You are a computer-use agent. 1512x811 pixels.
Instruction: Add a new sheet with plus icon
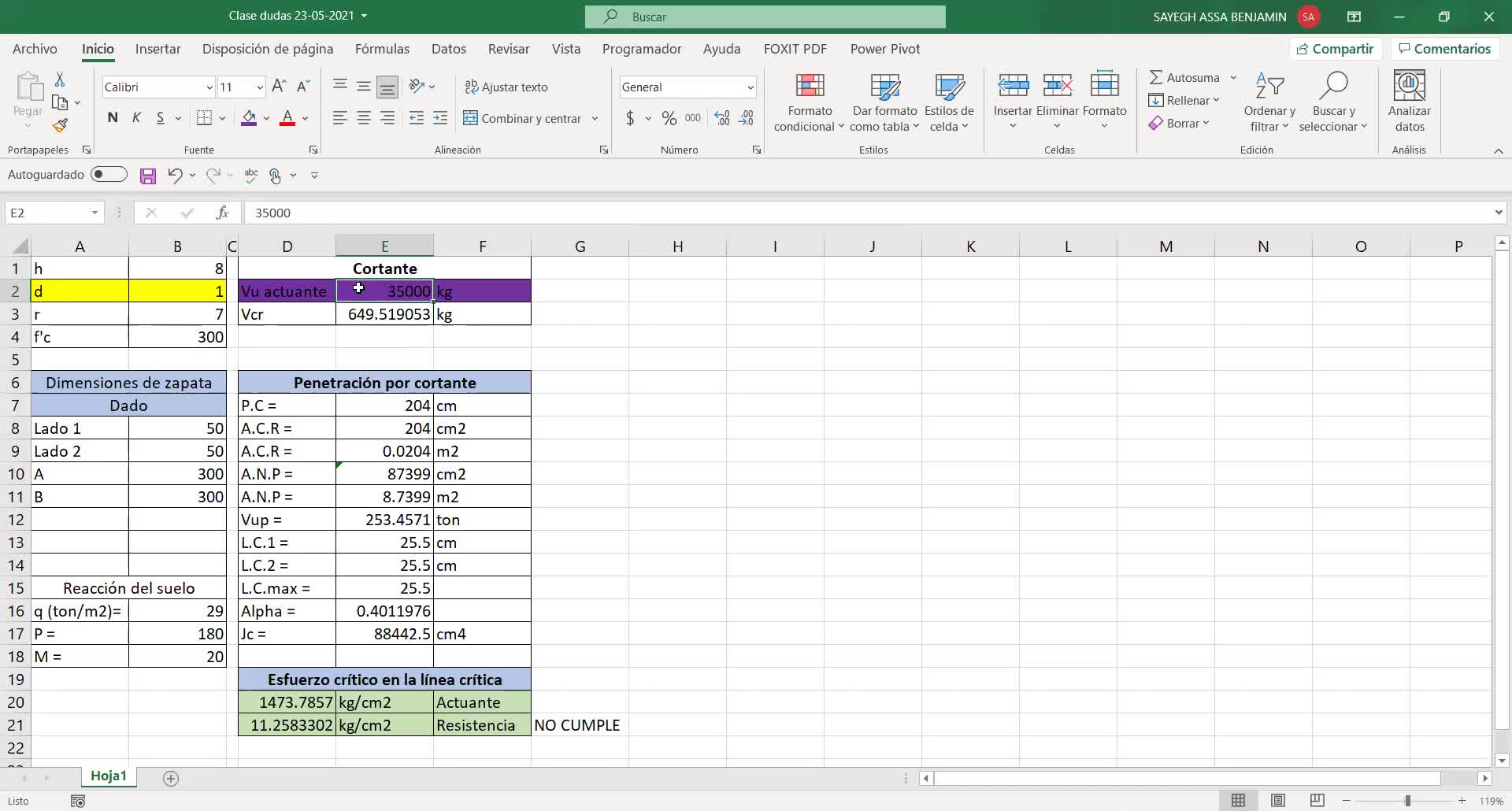pyautogui.click(x=171, y=778)
